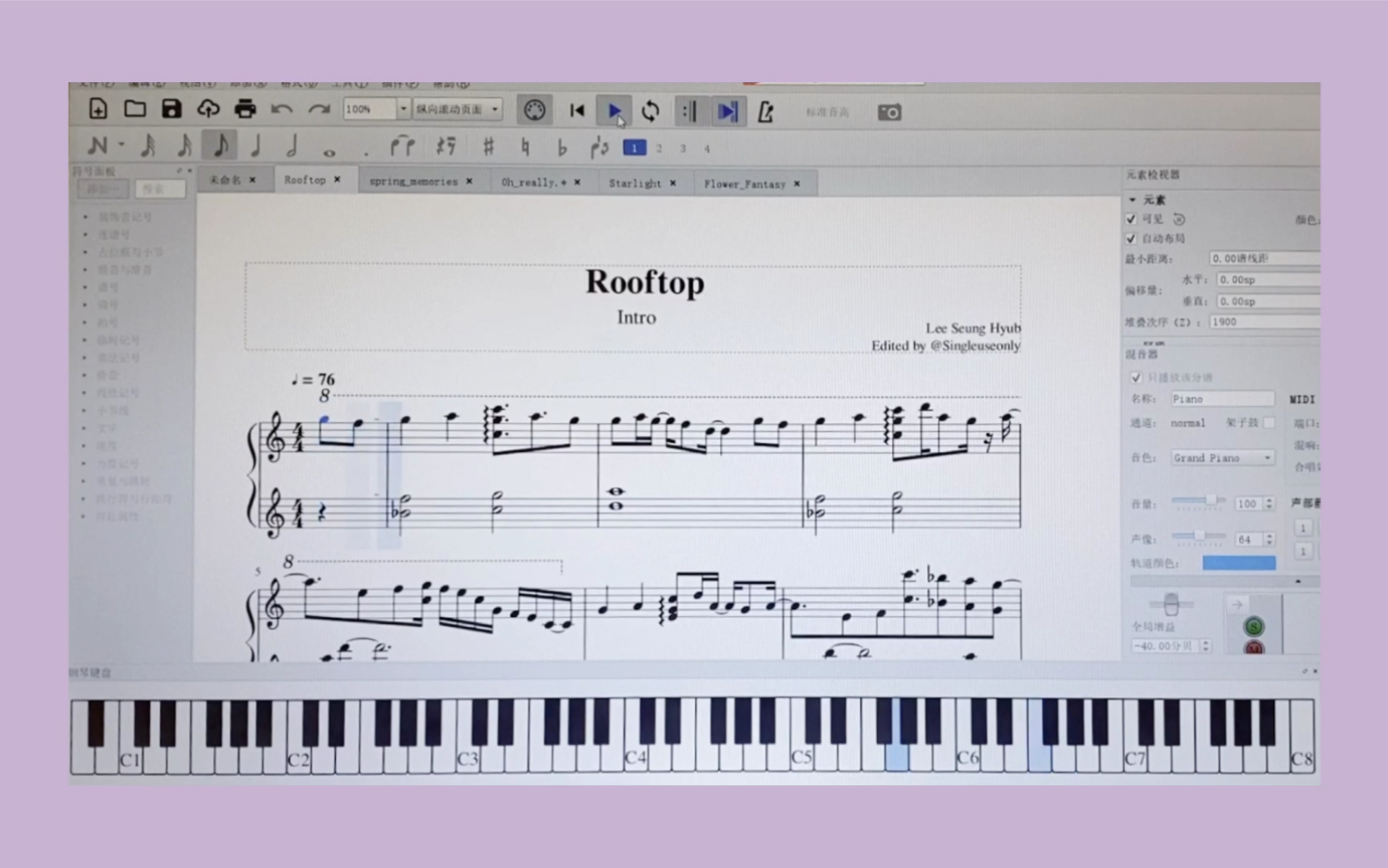Pick the track color blue swatch
The image size is (1388, 868).
(x=1239, y=563)
